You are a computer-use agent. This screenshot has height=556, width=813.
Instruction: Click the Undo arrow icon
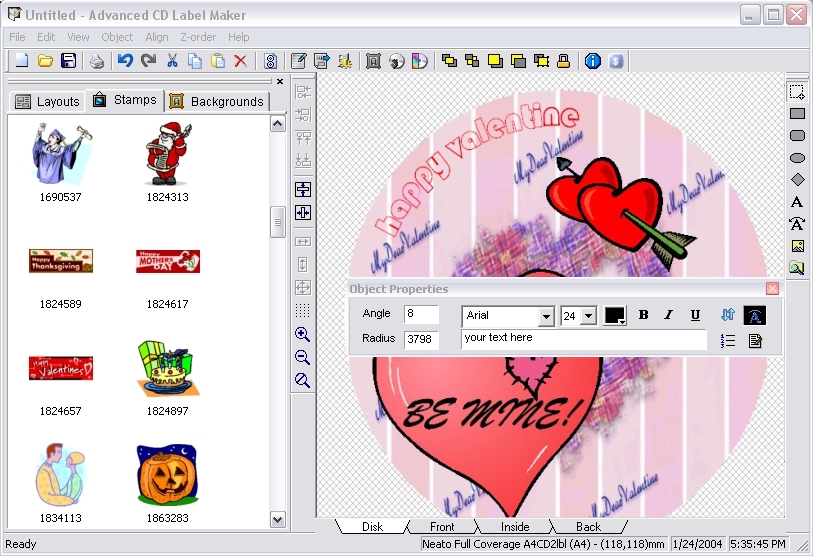point(125,61)
